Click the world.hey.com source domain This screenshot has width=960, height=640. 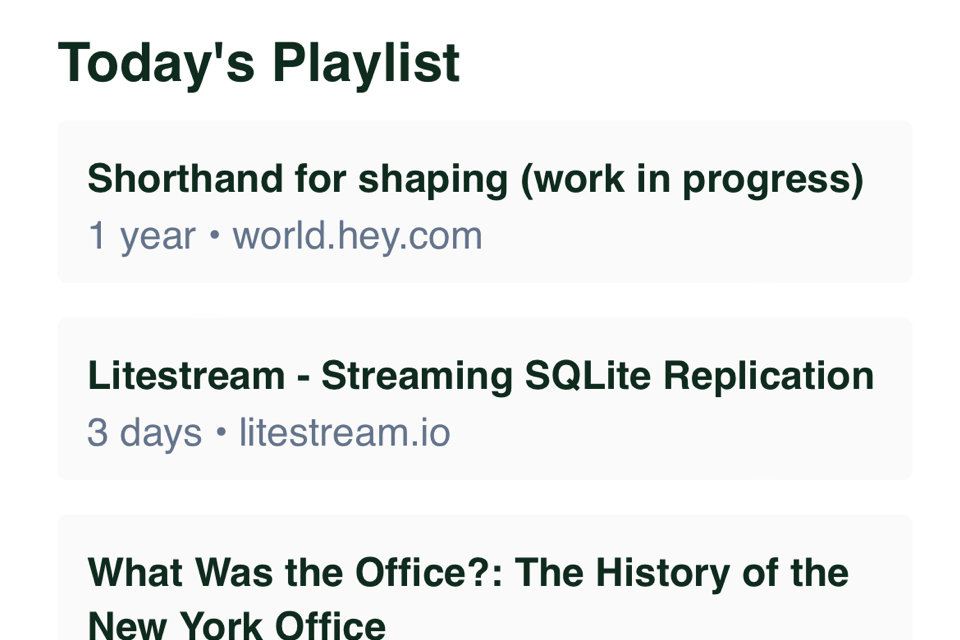(357, 236)
